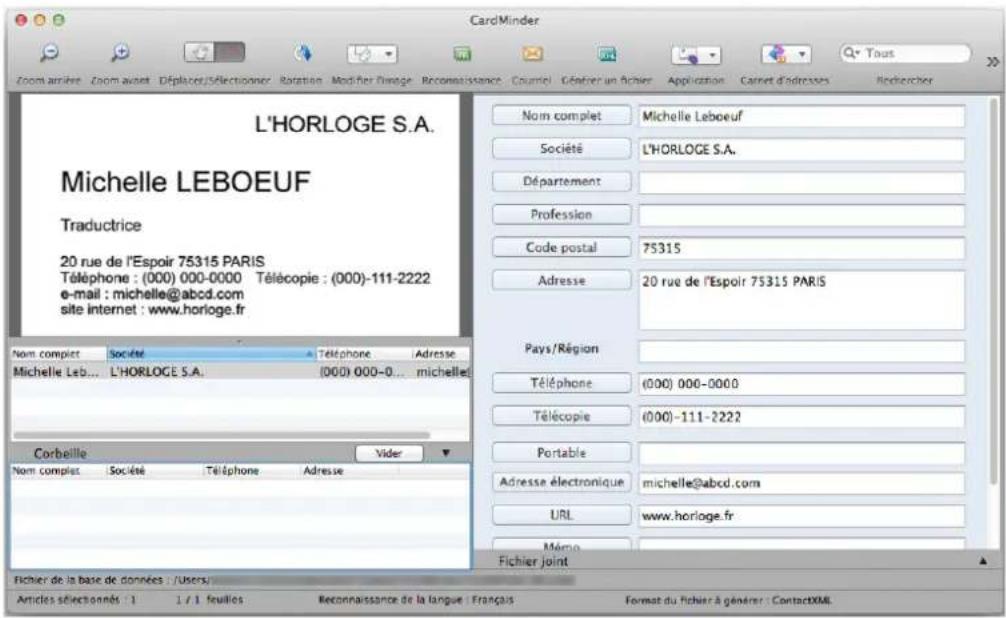The height and width of the screenshot is (618, 1006).
Task: Click the Zoom avant magnifier icon
Action: [x=120, y=53]
